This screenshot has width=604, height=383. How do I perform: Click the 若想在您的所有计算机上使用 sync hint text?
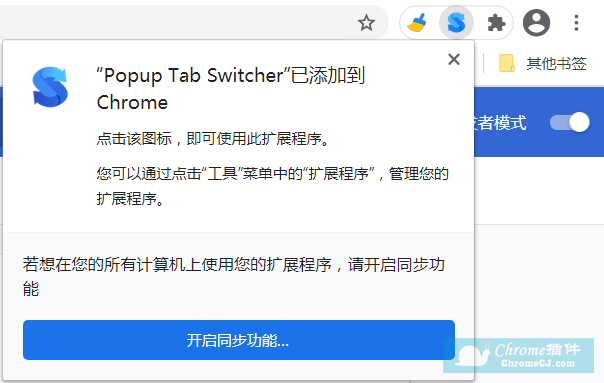[x=234, y=277]
